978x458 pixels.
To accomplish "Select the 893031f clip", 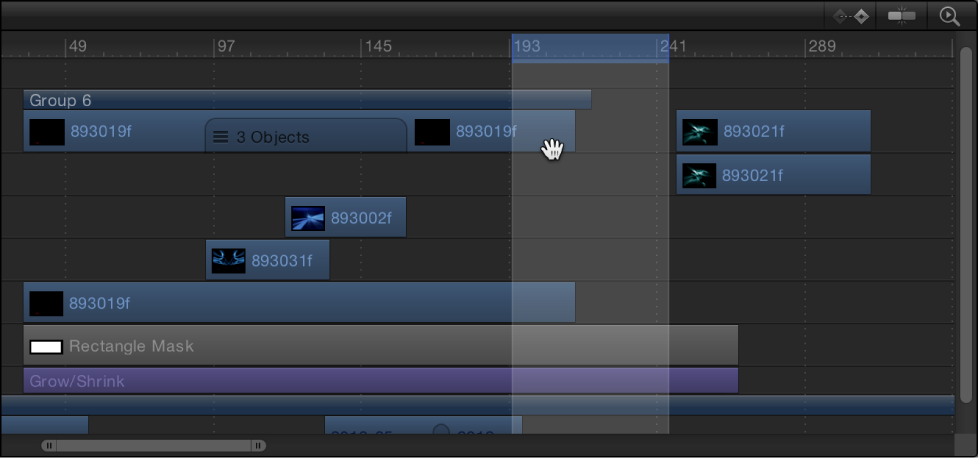I will tap(268, 260).
